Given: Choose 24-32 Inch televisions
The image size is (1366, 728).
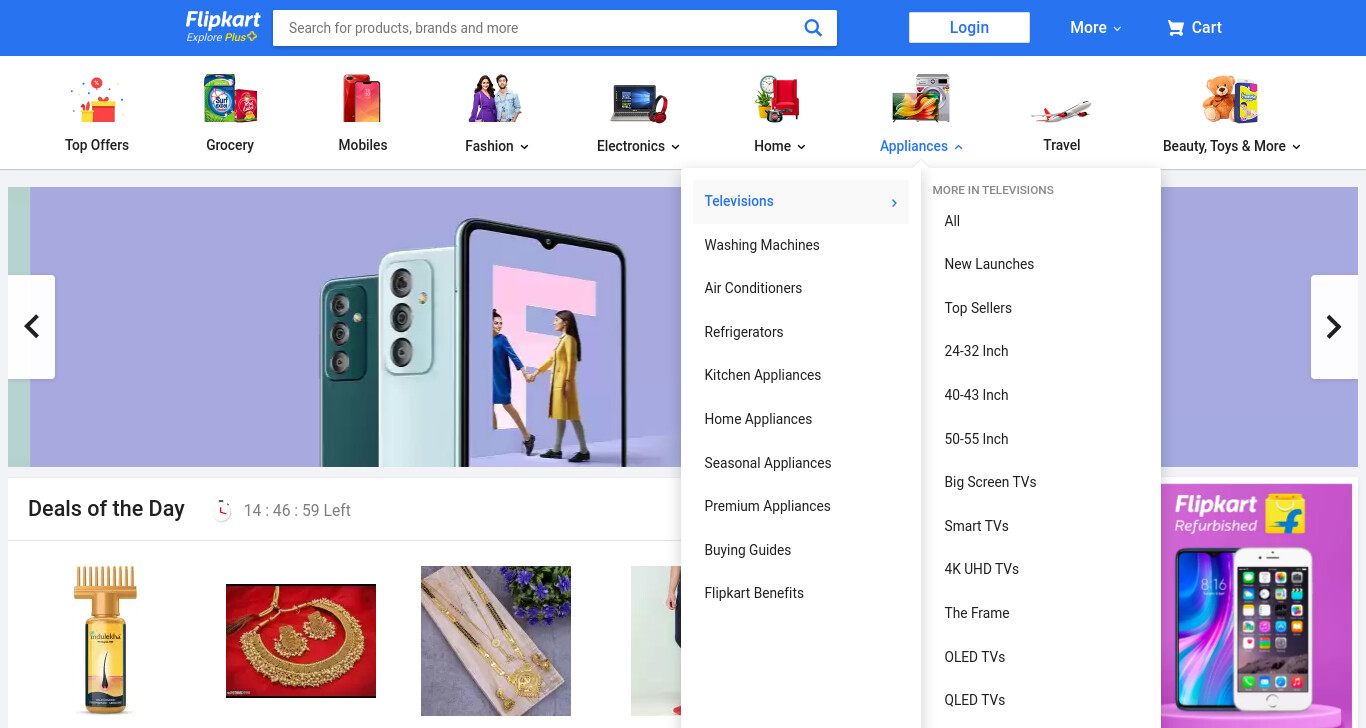Looking at the screenshot, I should (x=976, y=351).
